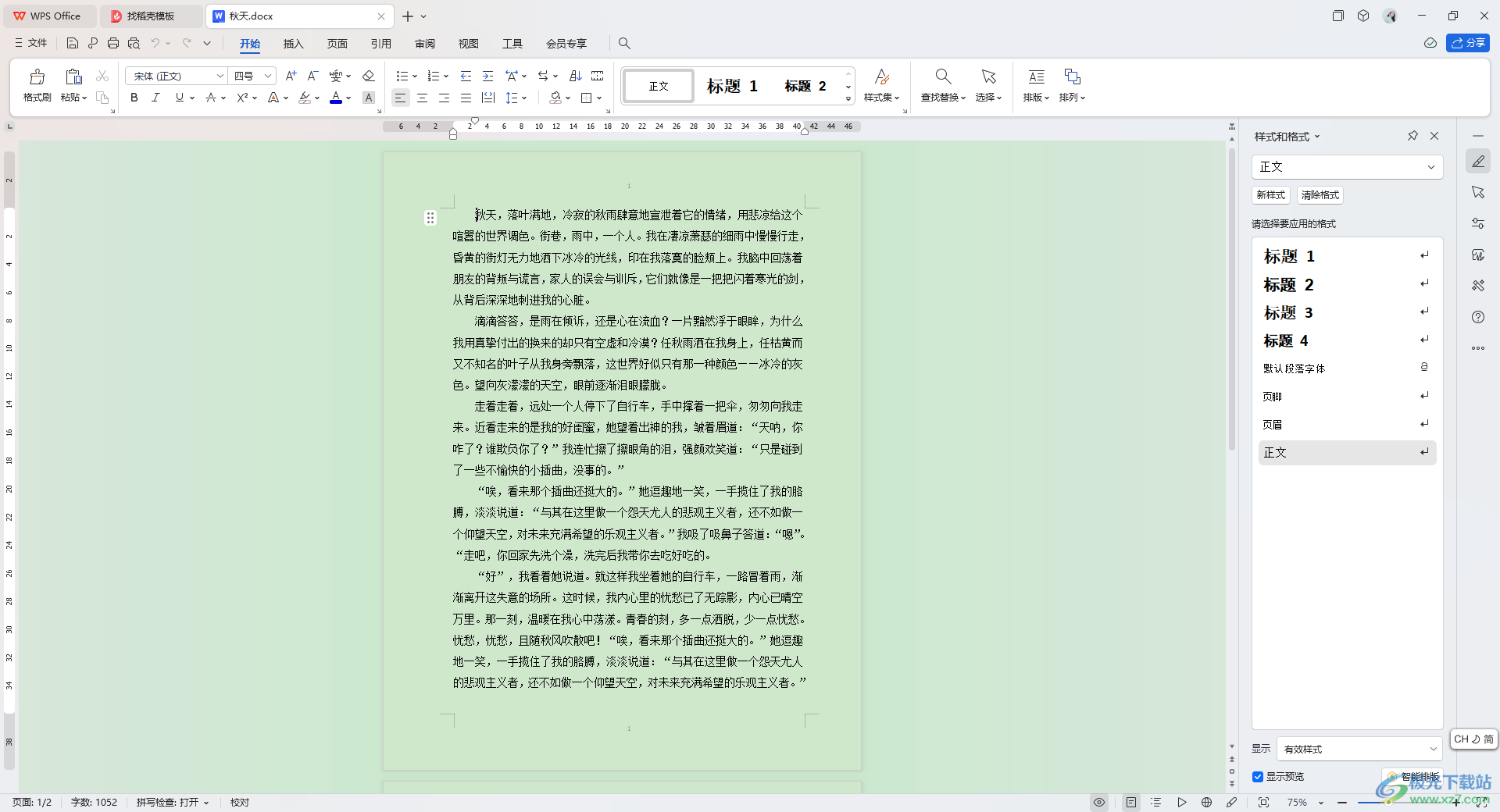Image resolution: width=1500 pixels, height=812 pixels.
Task: Apply blue font color A
Action: click(336, 98)
